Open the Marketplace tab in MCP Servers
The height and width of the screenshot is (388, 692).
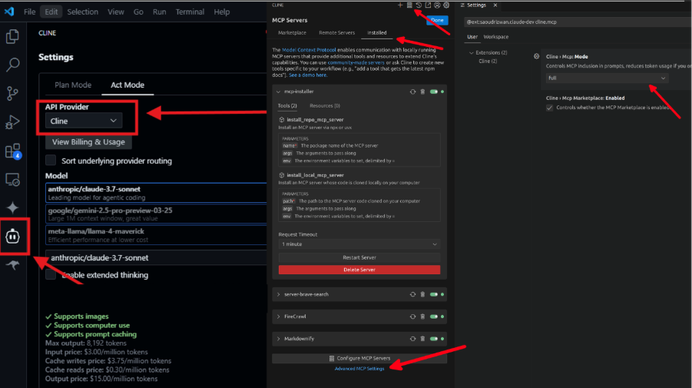pos(292,33)
